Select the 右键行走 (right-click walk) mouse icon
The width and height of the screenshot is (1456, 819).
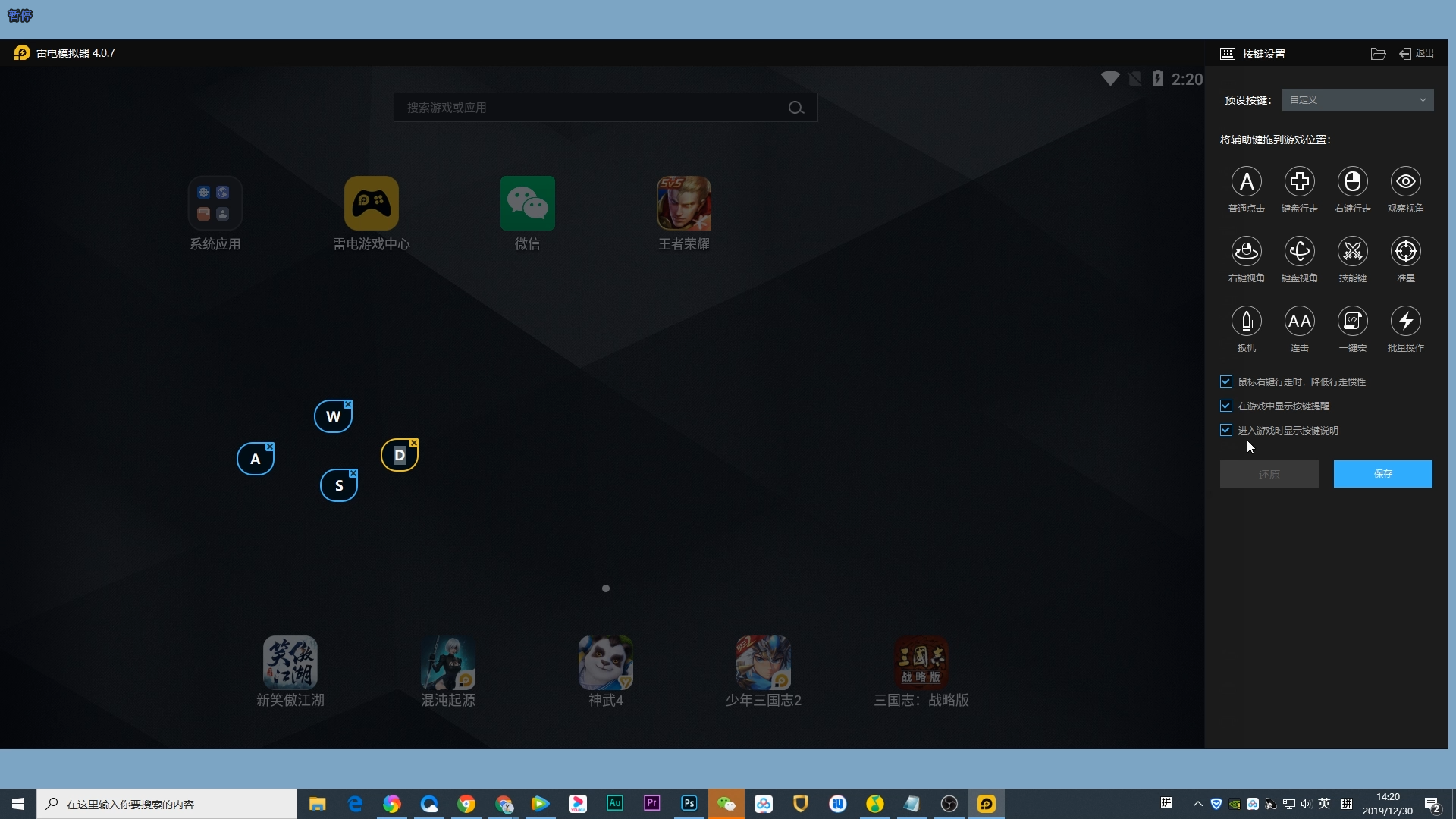click(x=1352, y=182)
